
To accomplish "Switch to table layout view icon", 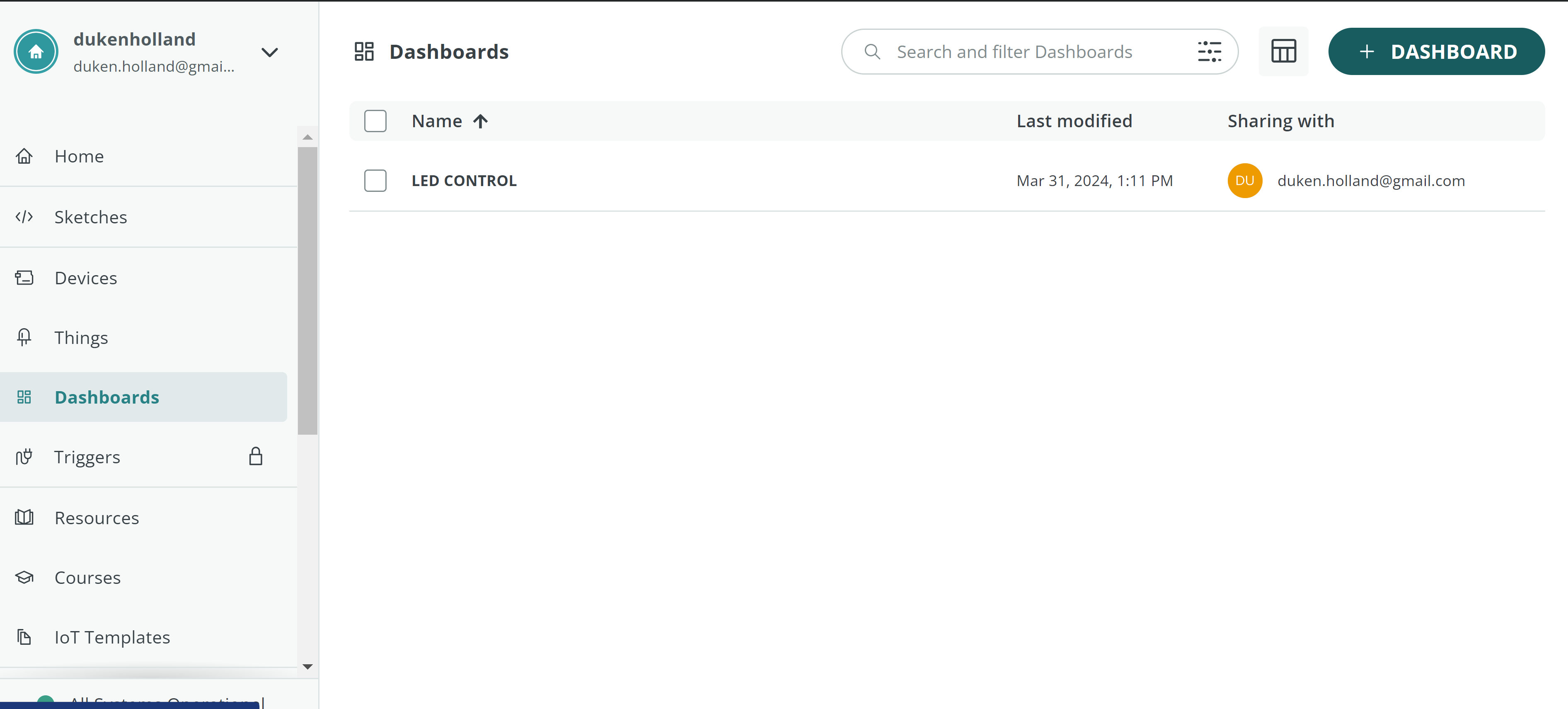I will tap(1283, 51).
